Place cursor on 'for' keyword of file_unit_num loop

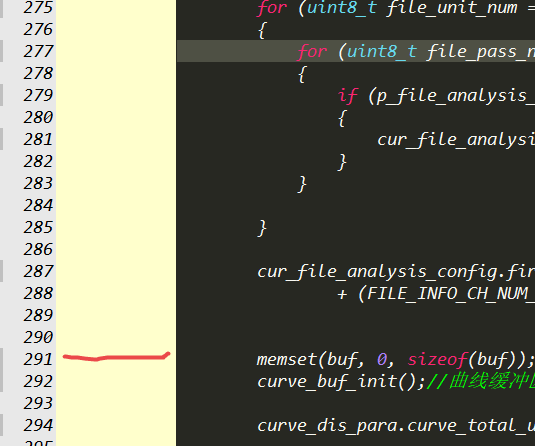[272, 8]
